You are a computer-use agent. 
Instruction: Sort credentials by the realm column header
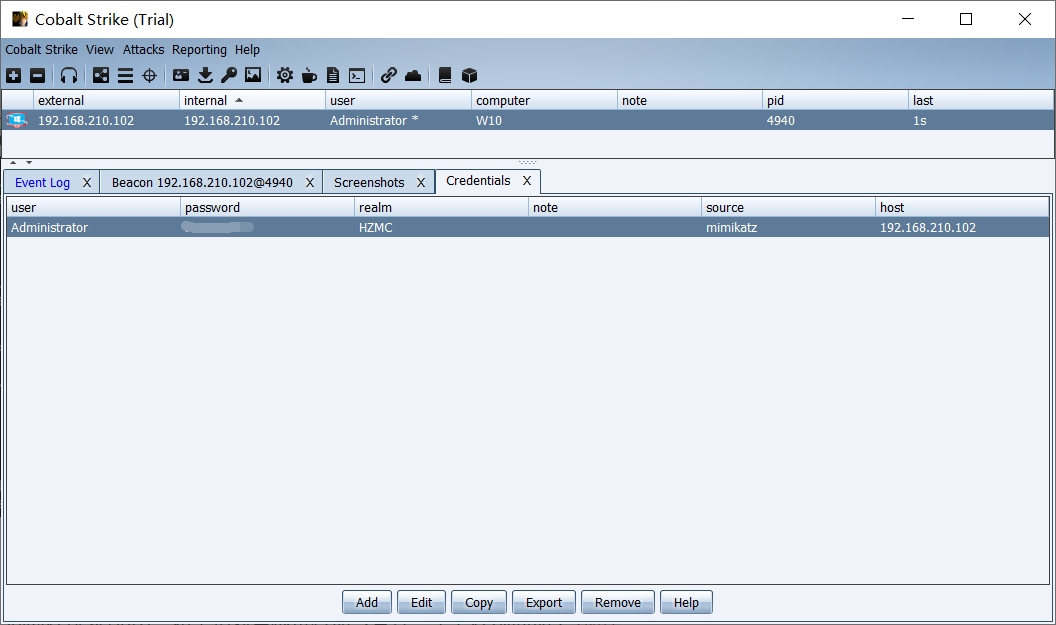pyautogui.click(x=375, y=208)
